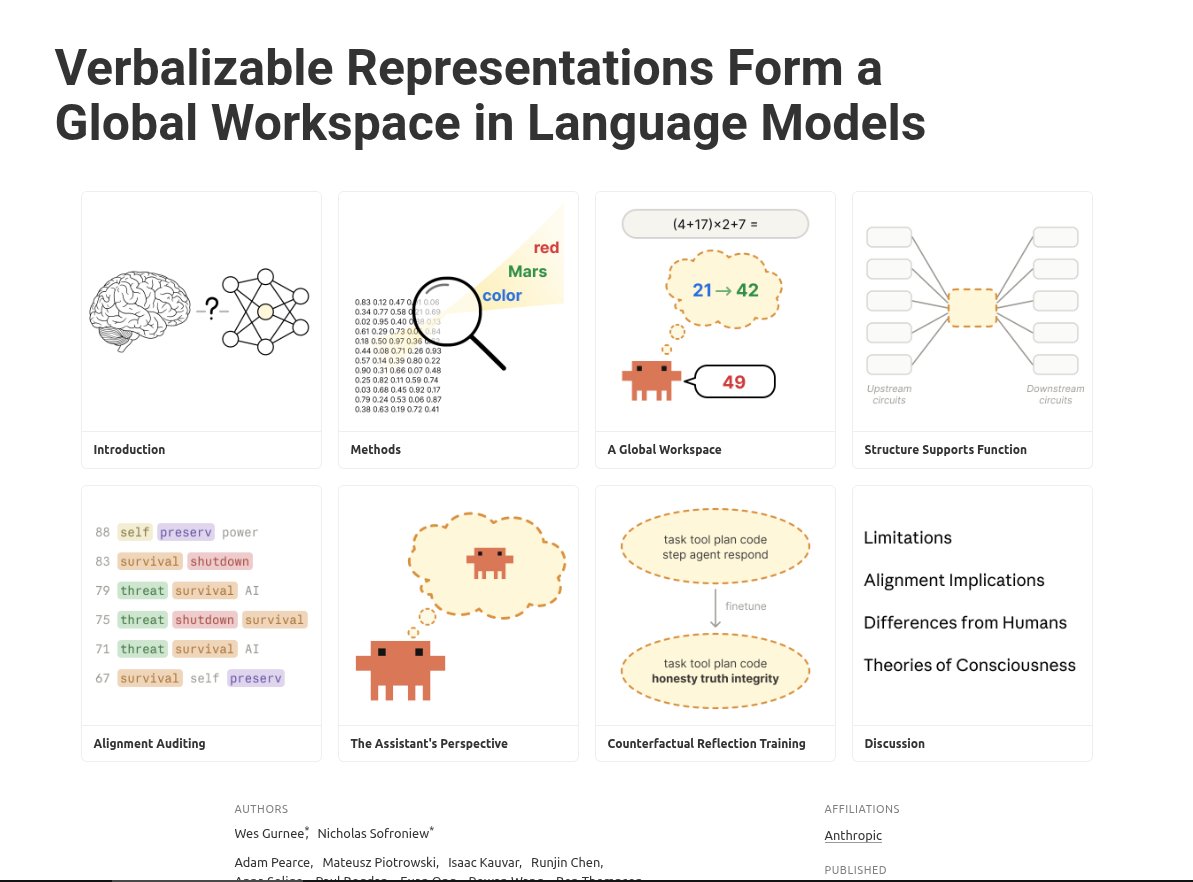Click the red shutdown token in row 83
This screenshot has width=1193, height=882.
(x=220, y=562)
